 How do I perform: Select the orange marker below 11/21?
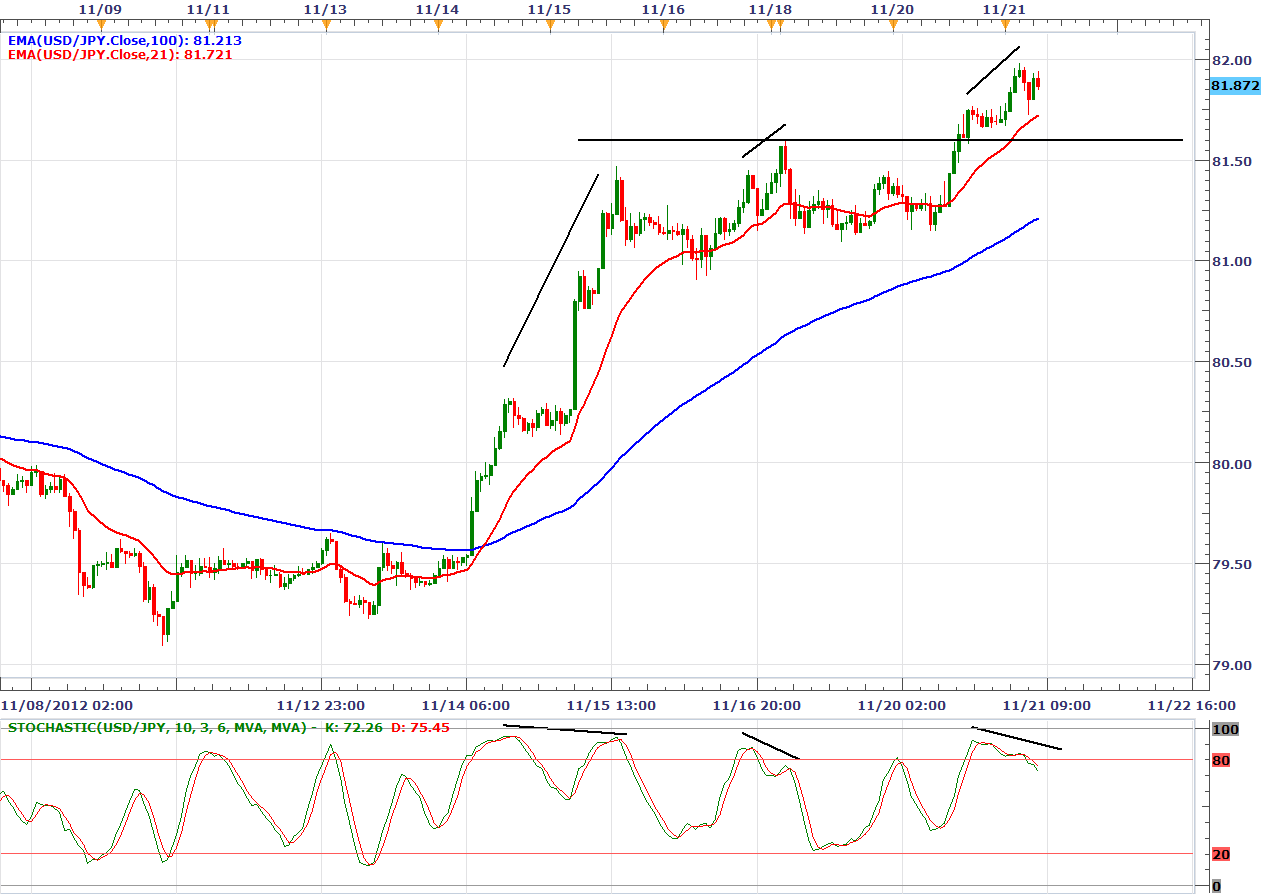coord(1006,25)
